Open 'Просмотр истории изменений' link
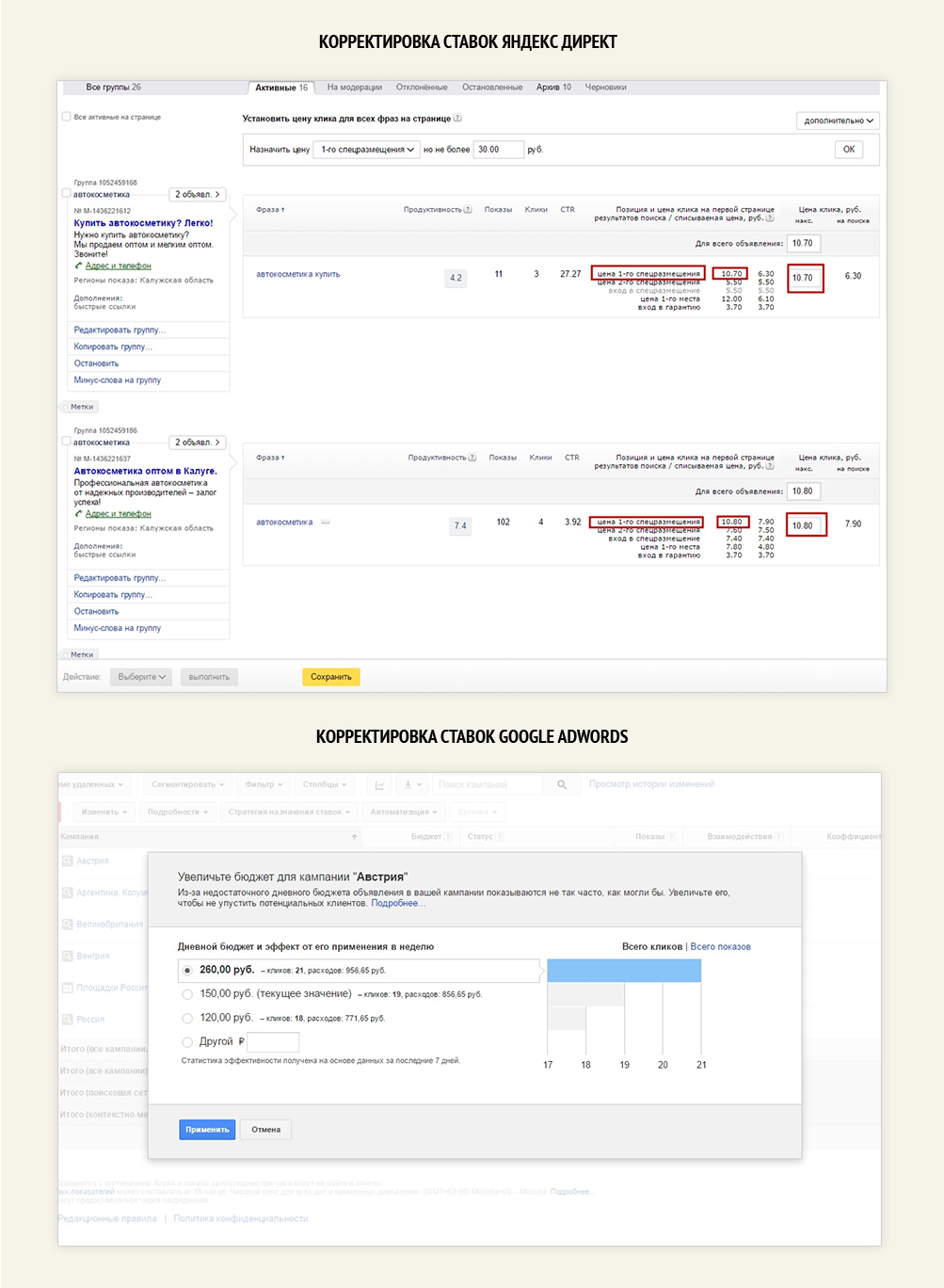This screenshot has height=1288, width=944. point(651,784)
